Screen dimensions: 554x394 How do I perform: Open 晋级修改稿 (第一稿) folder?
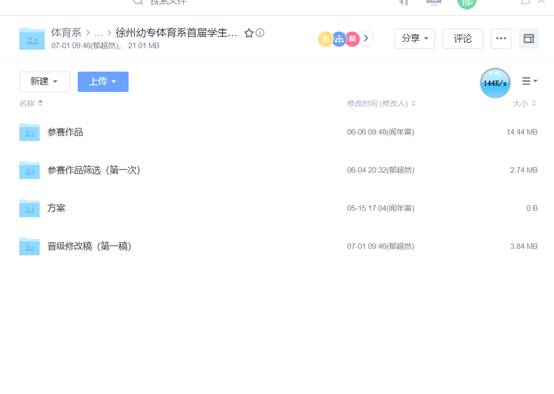[x=89, y=246]
